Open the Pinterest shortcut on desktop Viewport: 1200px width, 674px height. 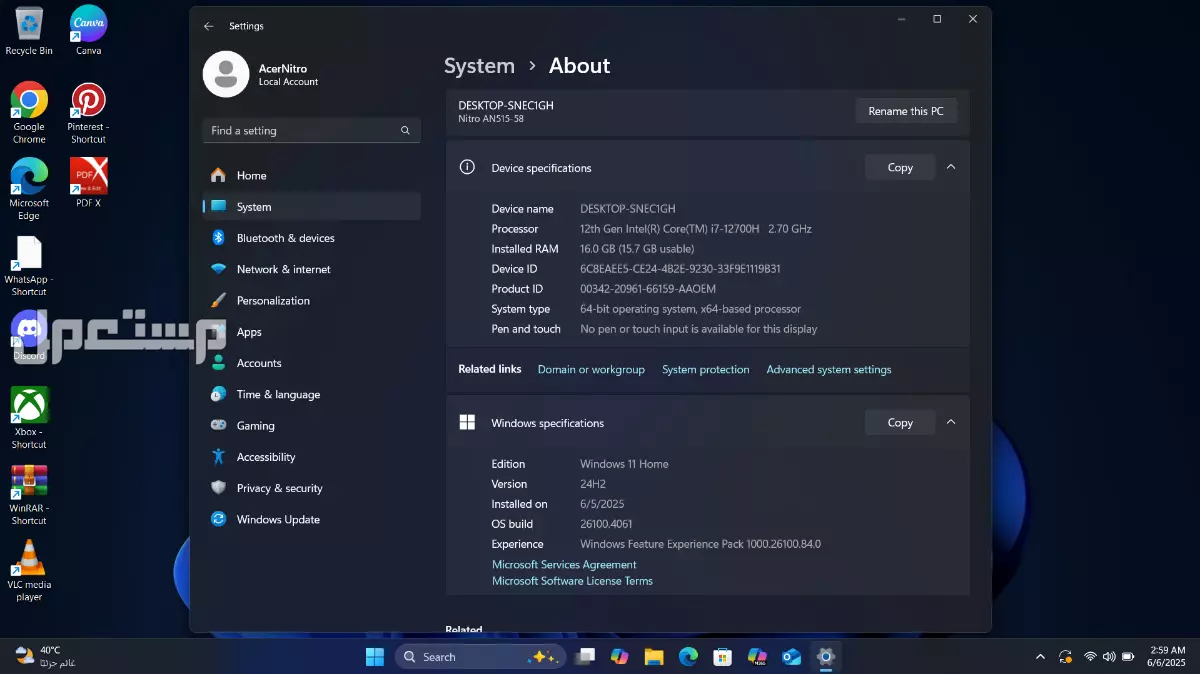[x=88, y=112]
